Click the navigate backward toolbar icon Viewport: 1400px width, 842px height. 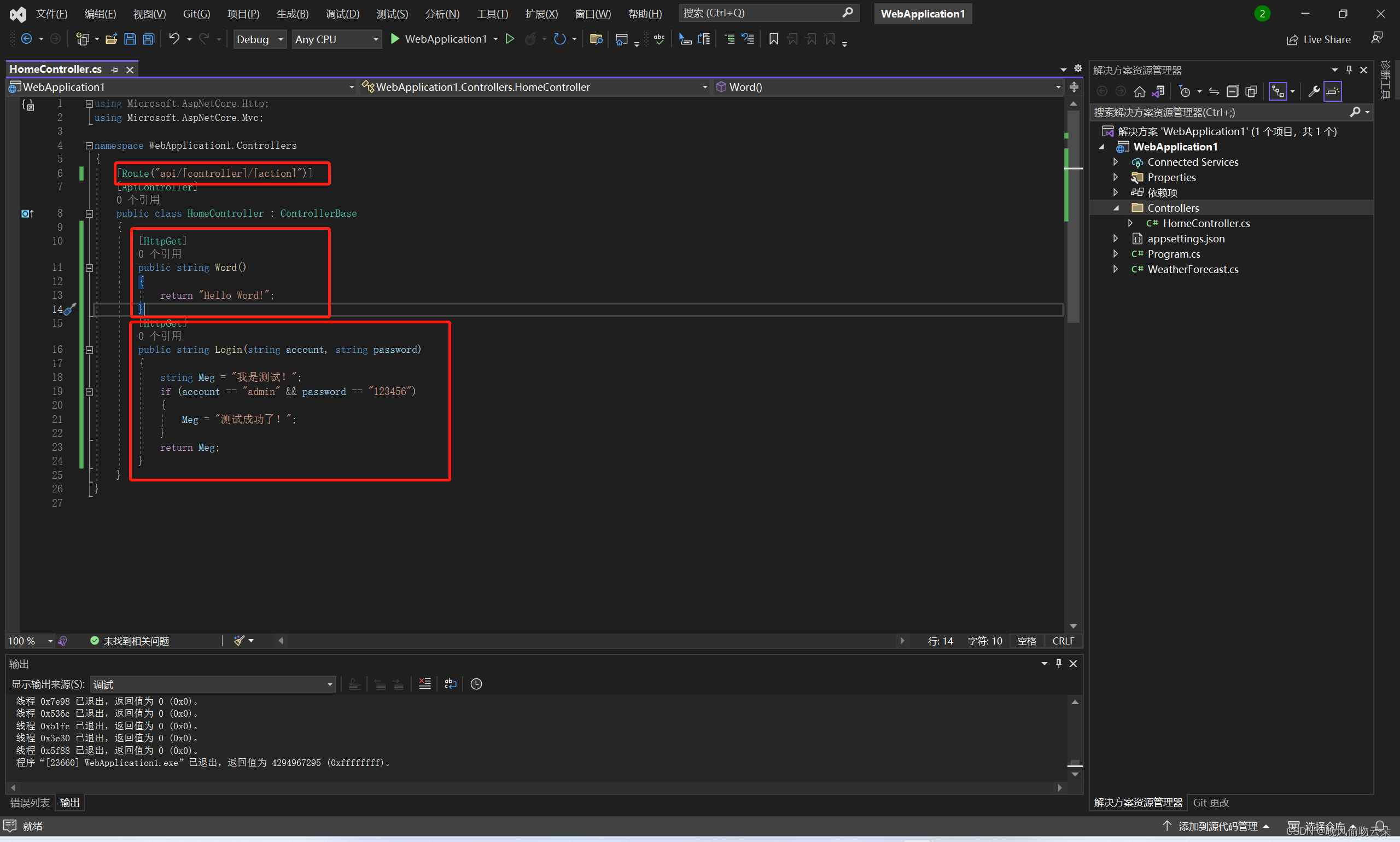[x=26, y=39]
